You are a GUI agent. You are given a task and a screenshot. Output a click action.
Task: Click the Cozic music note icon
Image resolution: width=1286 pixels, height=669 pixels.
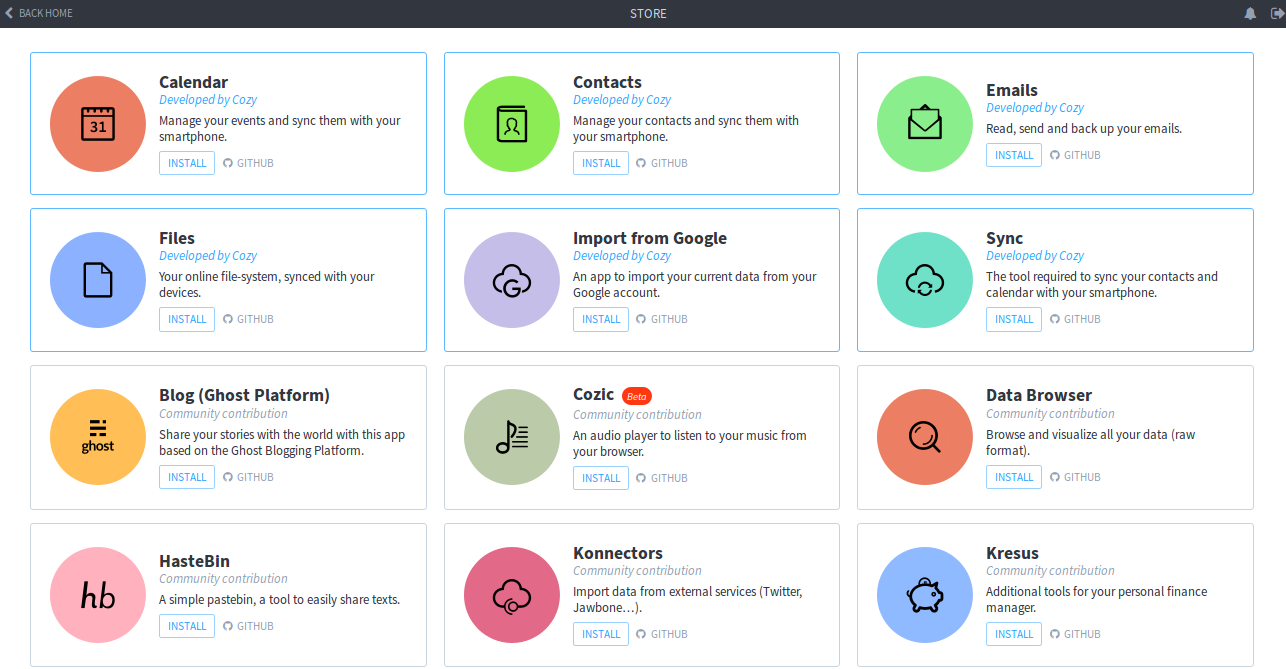point(512,437)
